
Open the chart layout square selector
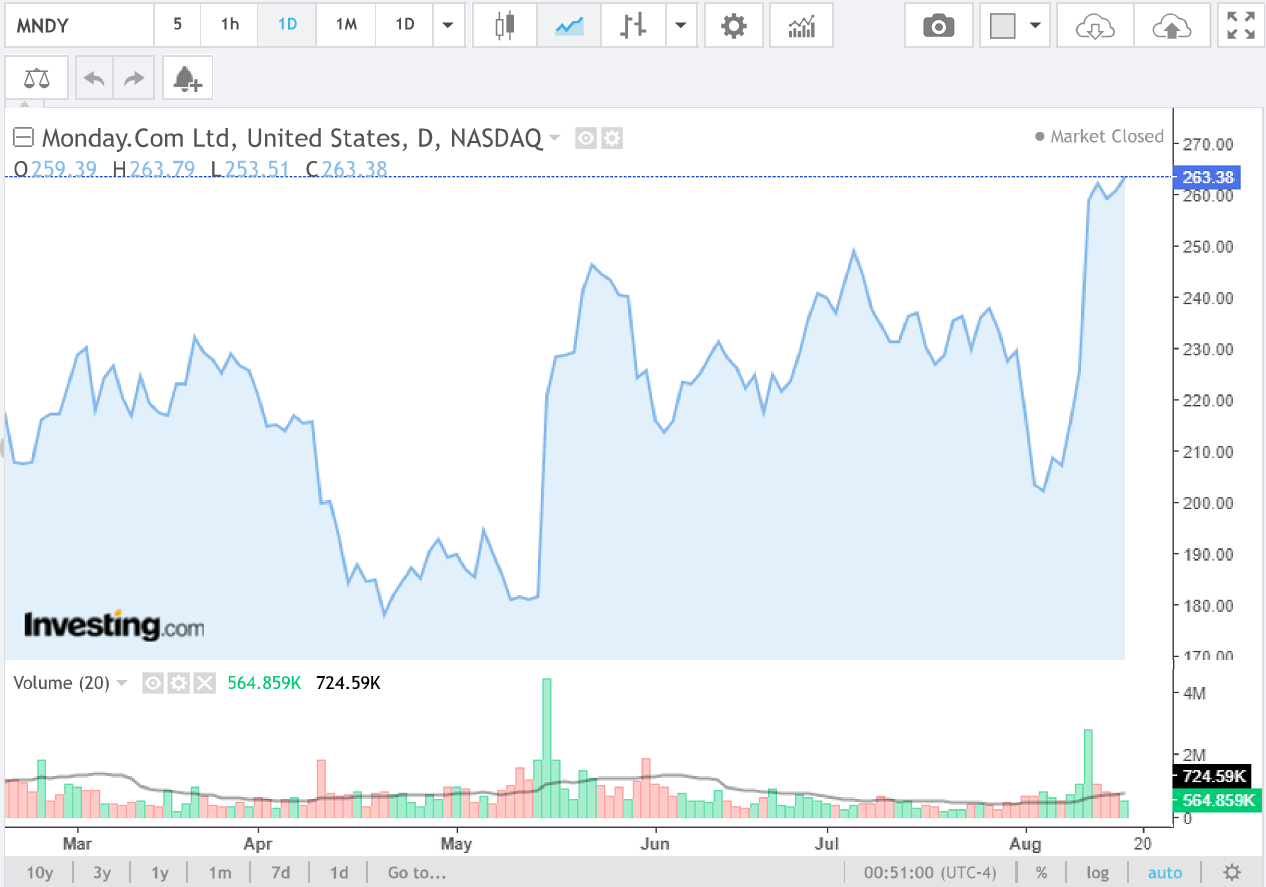click(1003, 25)
